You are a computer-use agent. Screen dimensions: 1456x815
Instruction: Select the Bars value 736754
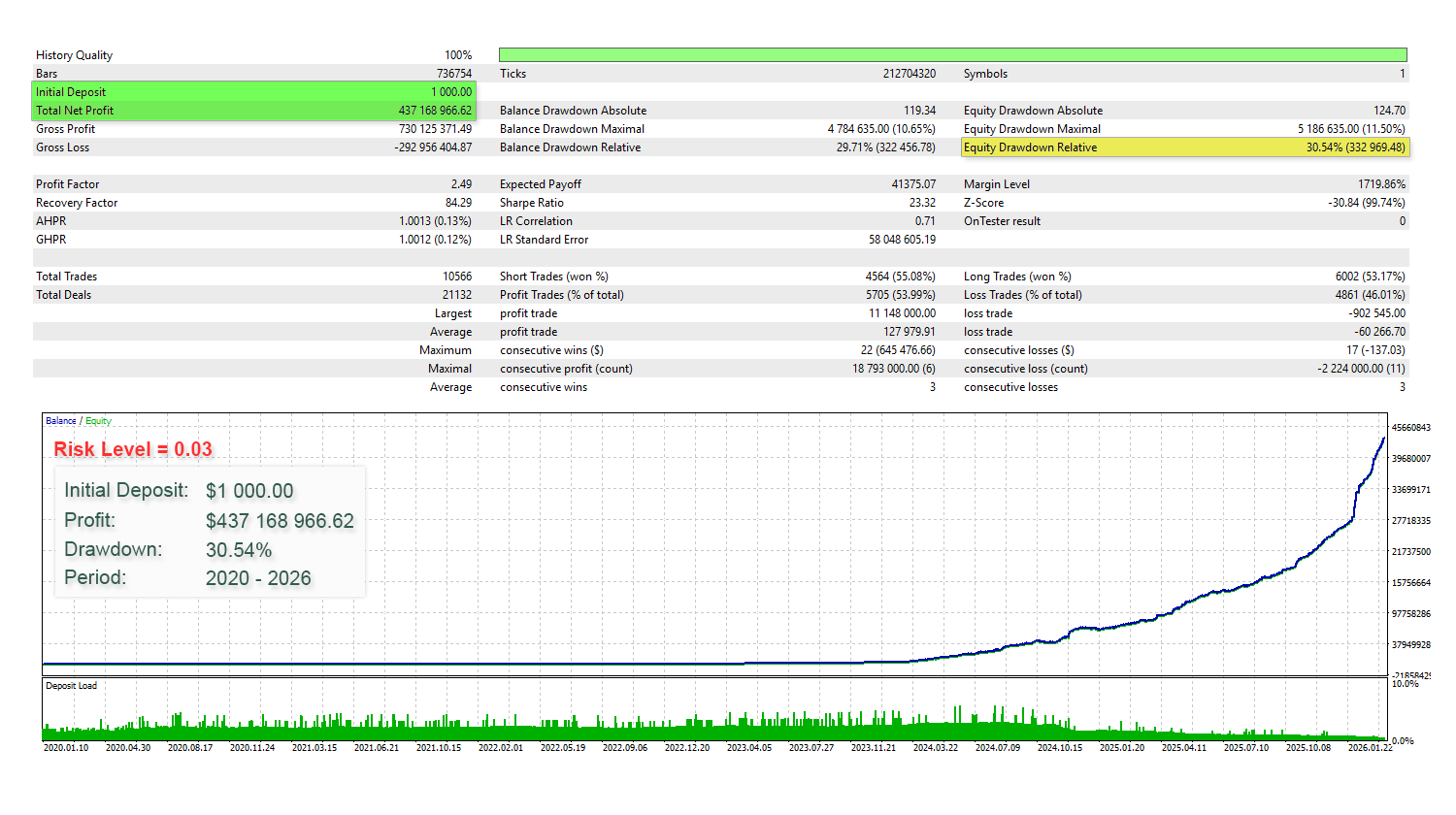pyautogui.click(x=454, y=74)
